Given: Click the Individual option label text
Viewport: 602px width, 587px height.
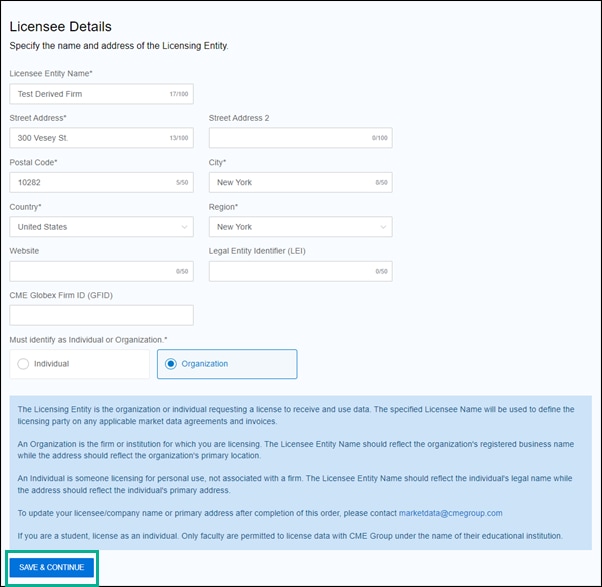Looking at the screenshot, I should [x=51, y=364].
